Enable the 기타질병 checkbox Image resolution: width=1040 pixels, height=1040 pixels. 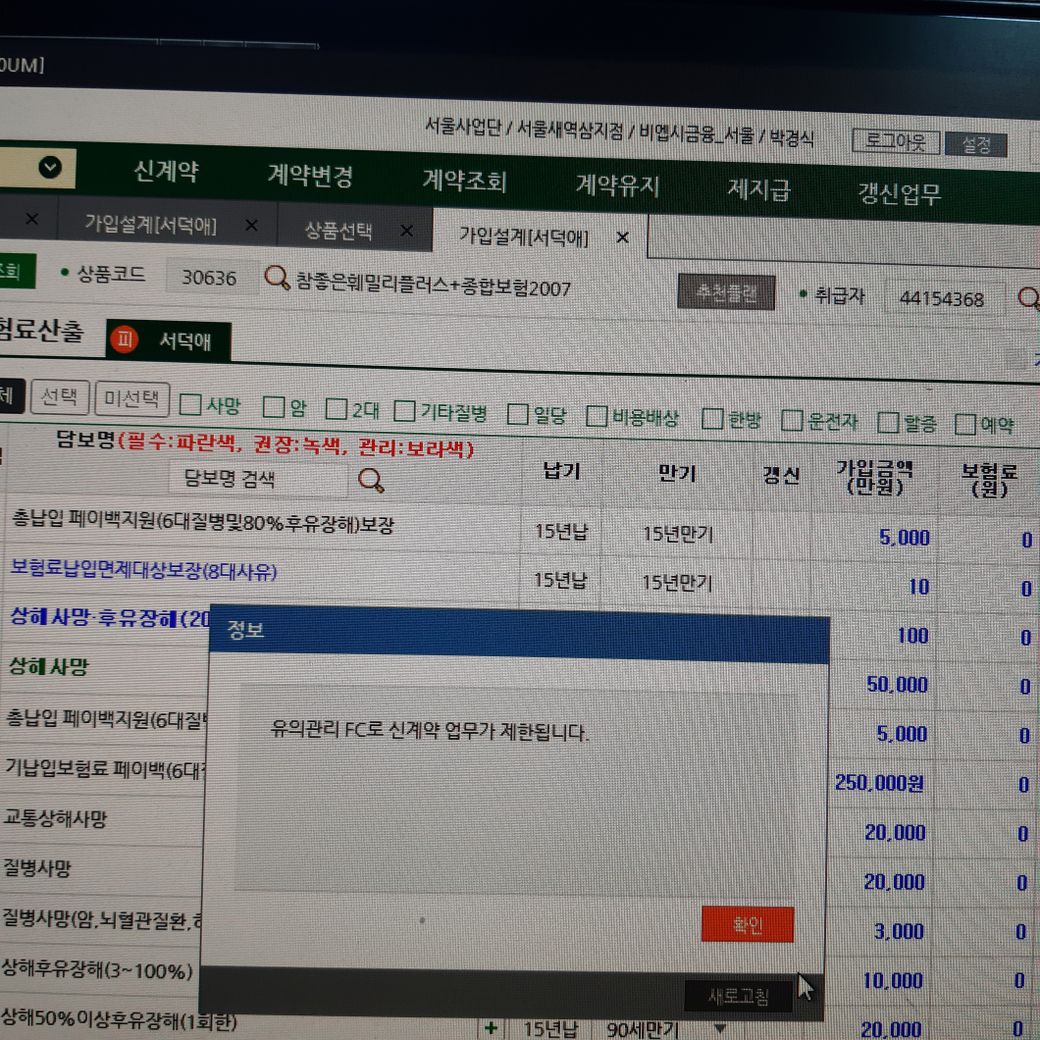tap(404, 410)
